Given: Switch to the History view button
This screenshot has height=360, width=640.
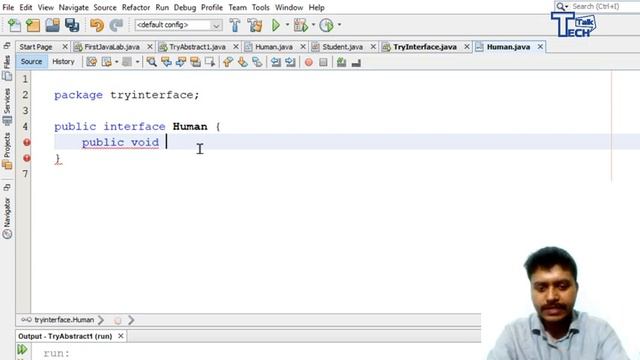Looking at the screenshot, I should [63, 62].
